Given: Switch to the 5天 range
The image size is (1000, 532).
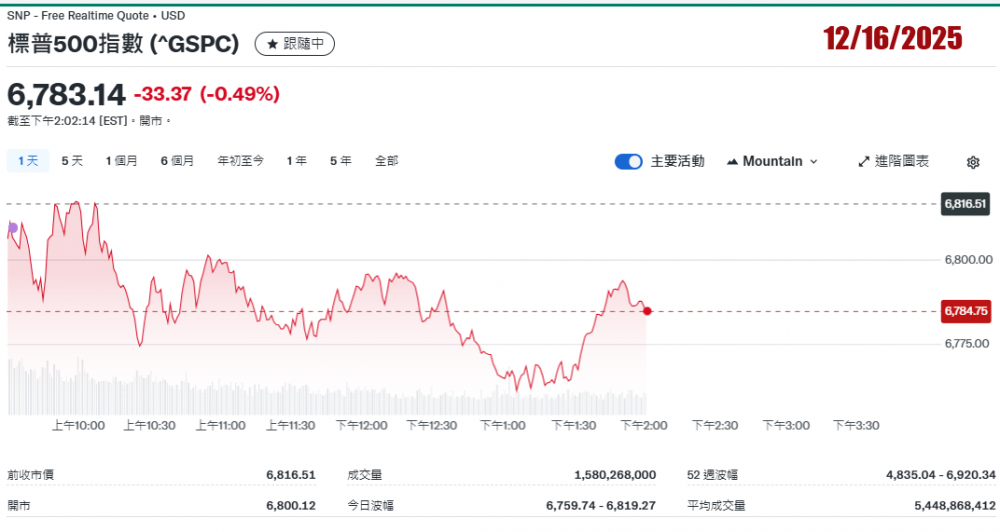Looking at the screenshot, I should point(72,161).
